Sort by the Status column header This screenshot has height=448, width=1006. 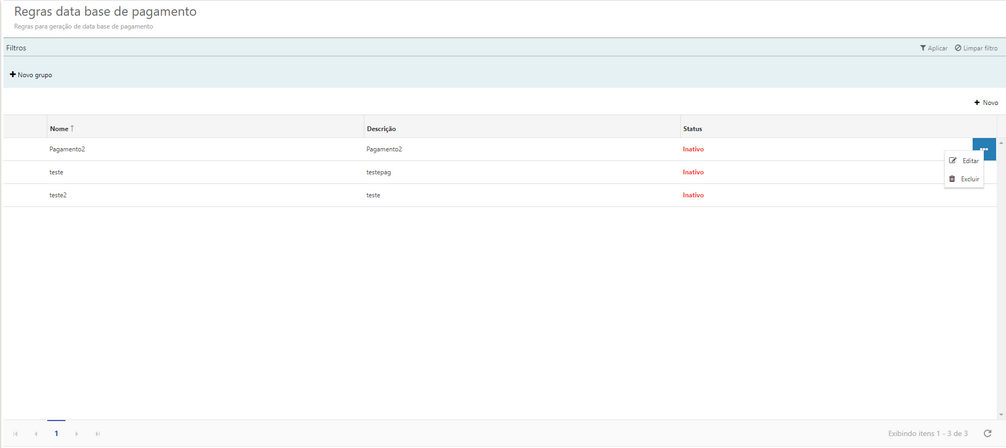point(692,129)
